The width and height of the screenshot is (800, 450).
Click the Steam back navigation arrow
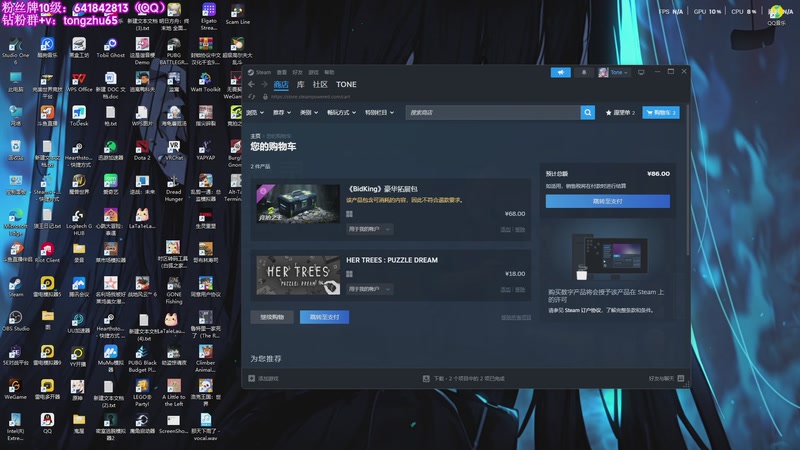[251, 85]
